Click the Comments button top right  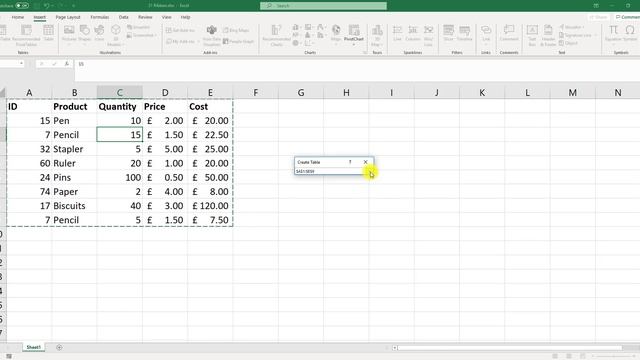point(628,17)
